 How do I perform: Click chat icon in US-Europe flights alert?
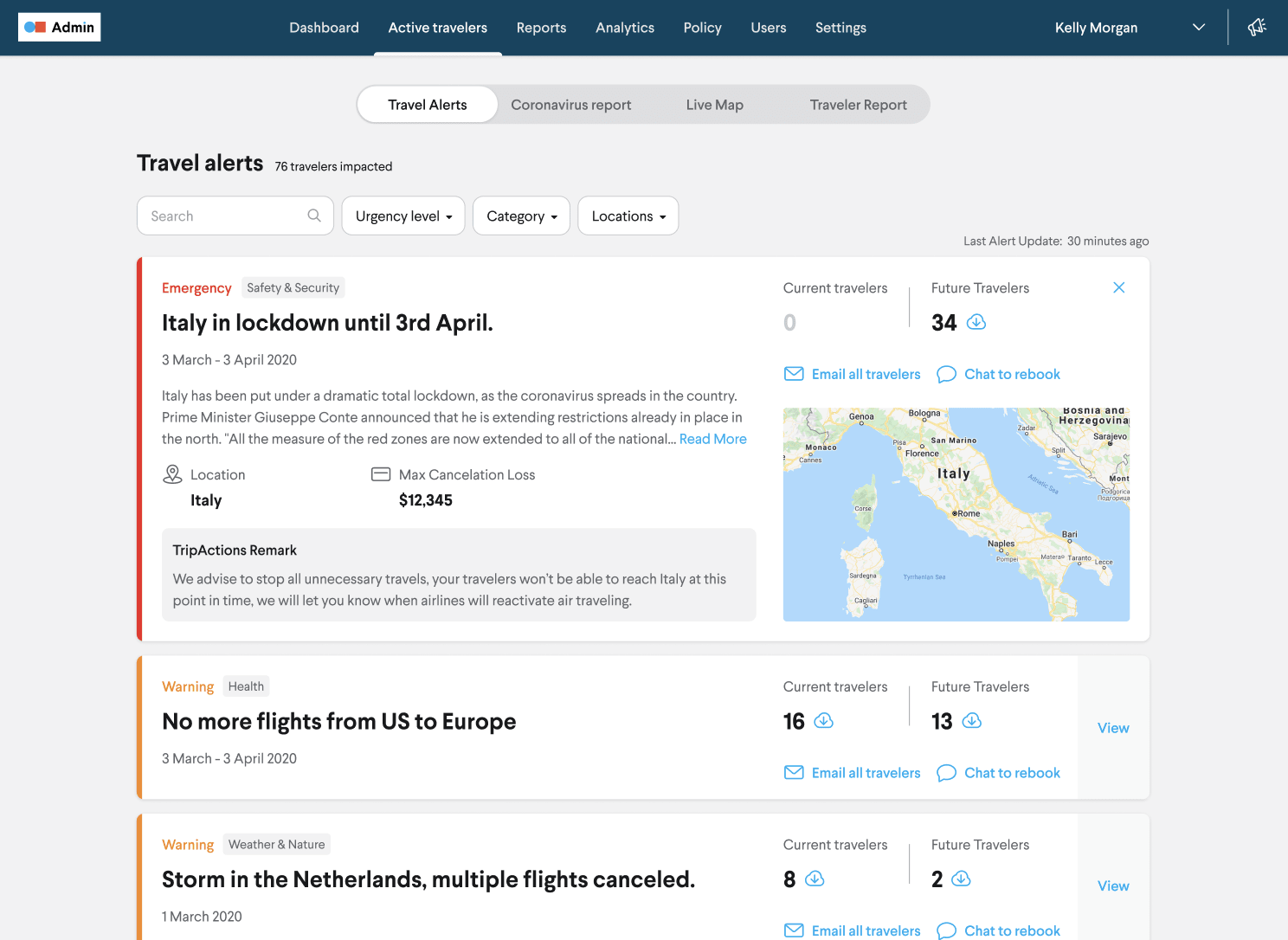coord(947,773)
